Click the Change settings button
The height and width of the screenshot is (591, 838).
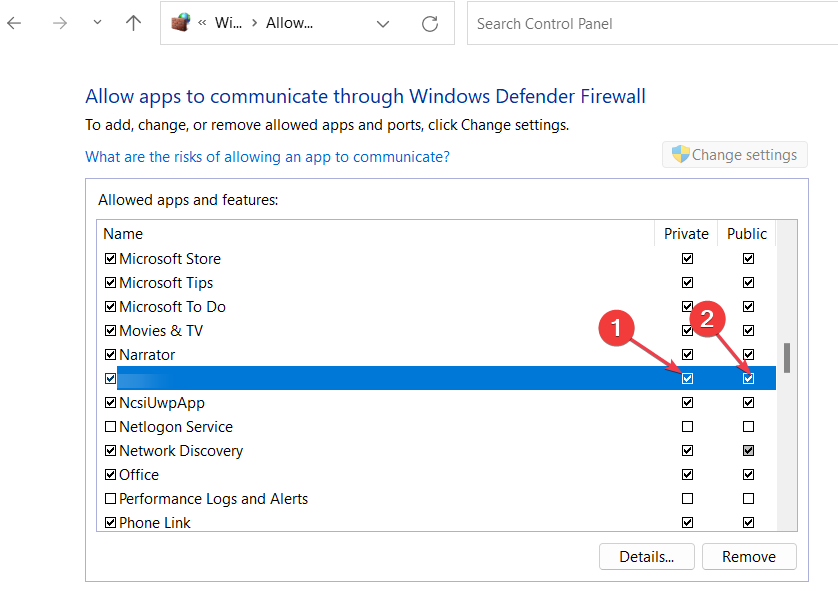(735, 155)
